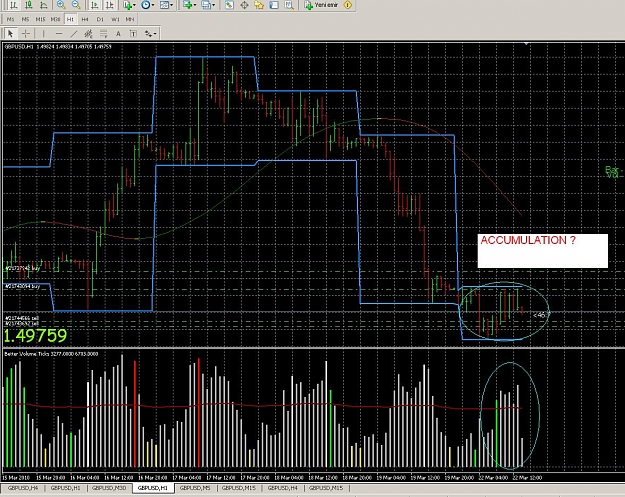Select the MN monthly timeframe
This screenshot has height=497, width=625.
tap(130, 19)
